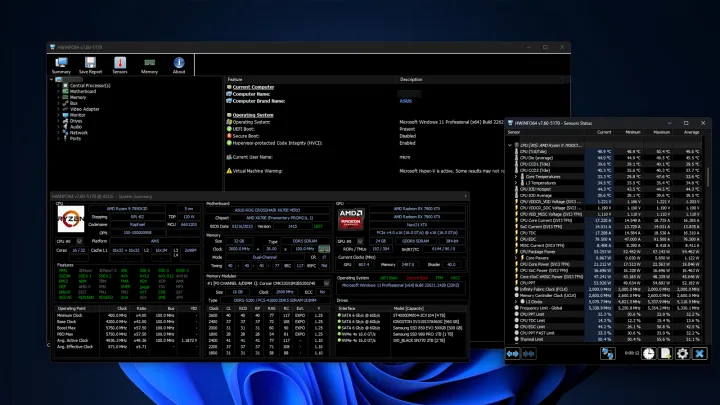Click the remote network monitors icon
Viewport: 720px width, 405px height.
pos(608,354)
